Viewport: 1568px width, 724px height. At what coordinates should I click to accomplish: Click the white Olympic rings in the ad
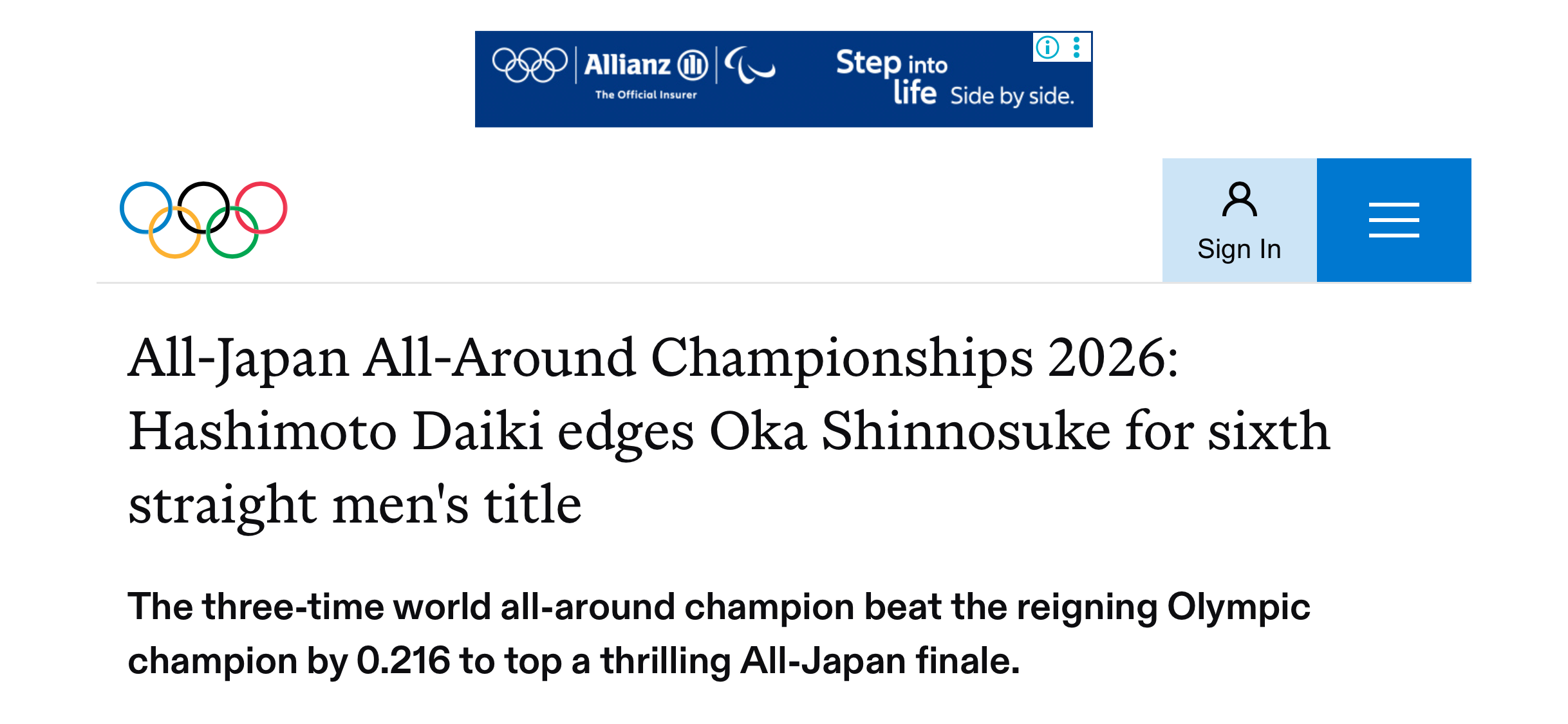tap(529, 65)
